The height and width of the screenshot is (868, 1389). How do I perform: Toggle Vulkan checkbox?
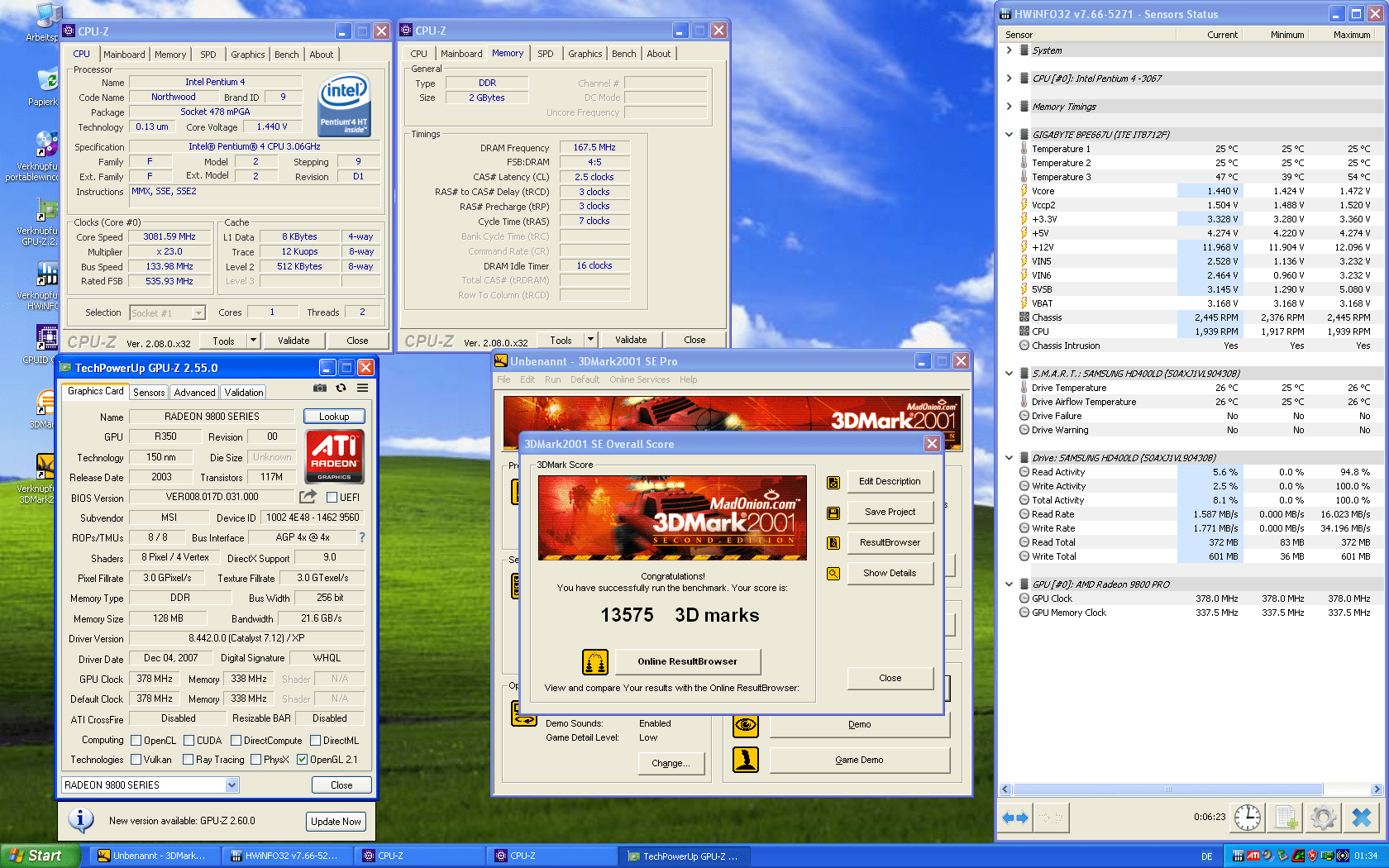136,760
